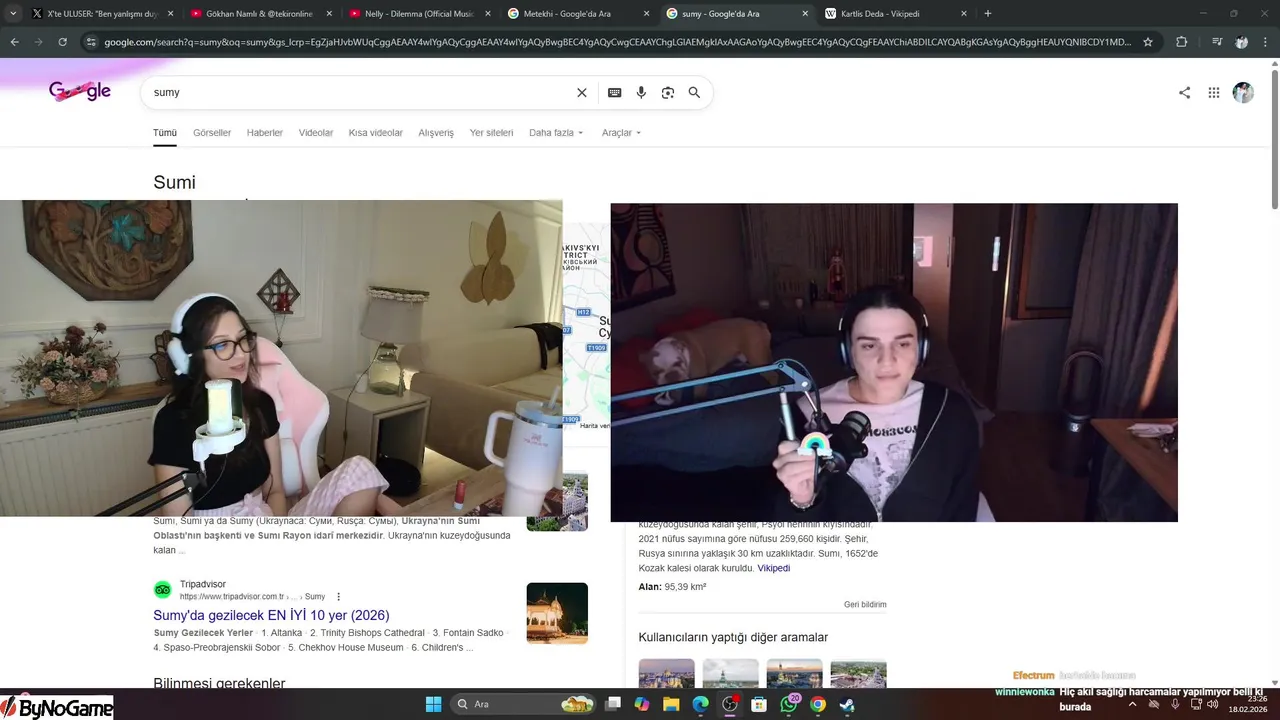Click the Alan: 95,39 km² text

(x=672, y=587)
